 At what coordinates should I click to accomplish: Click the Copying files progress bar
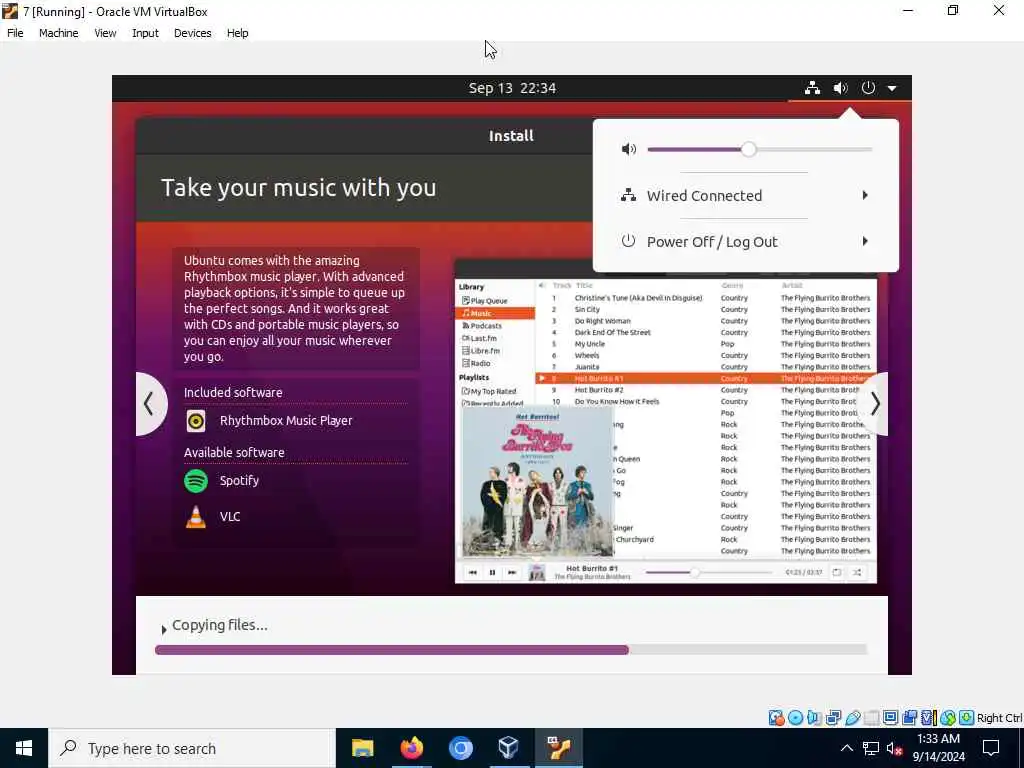click(511, 650)
